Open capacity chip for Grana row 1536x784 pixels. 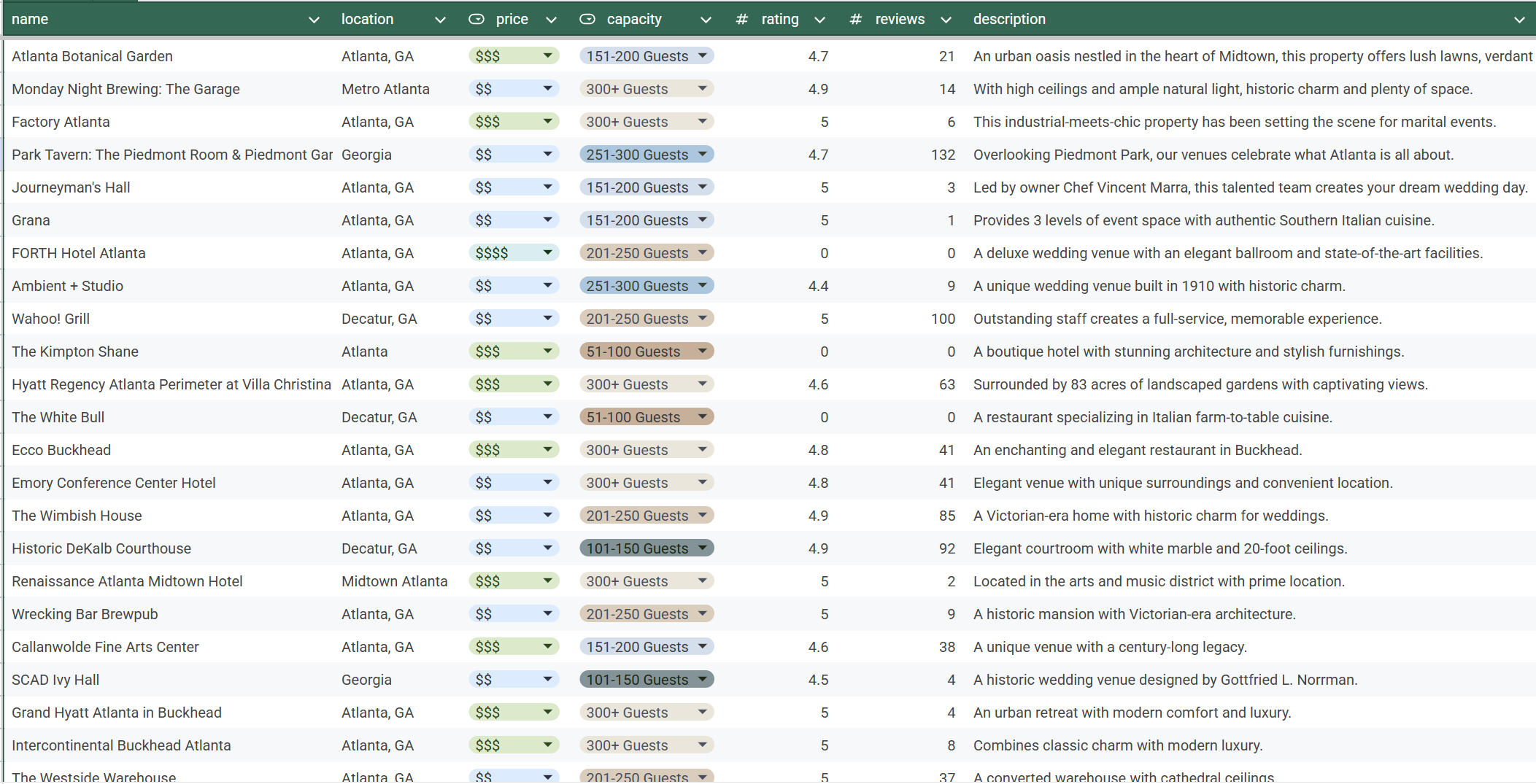[647, 220]
